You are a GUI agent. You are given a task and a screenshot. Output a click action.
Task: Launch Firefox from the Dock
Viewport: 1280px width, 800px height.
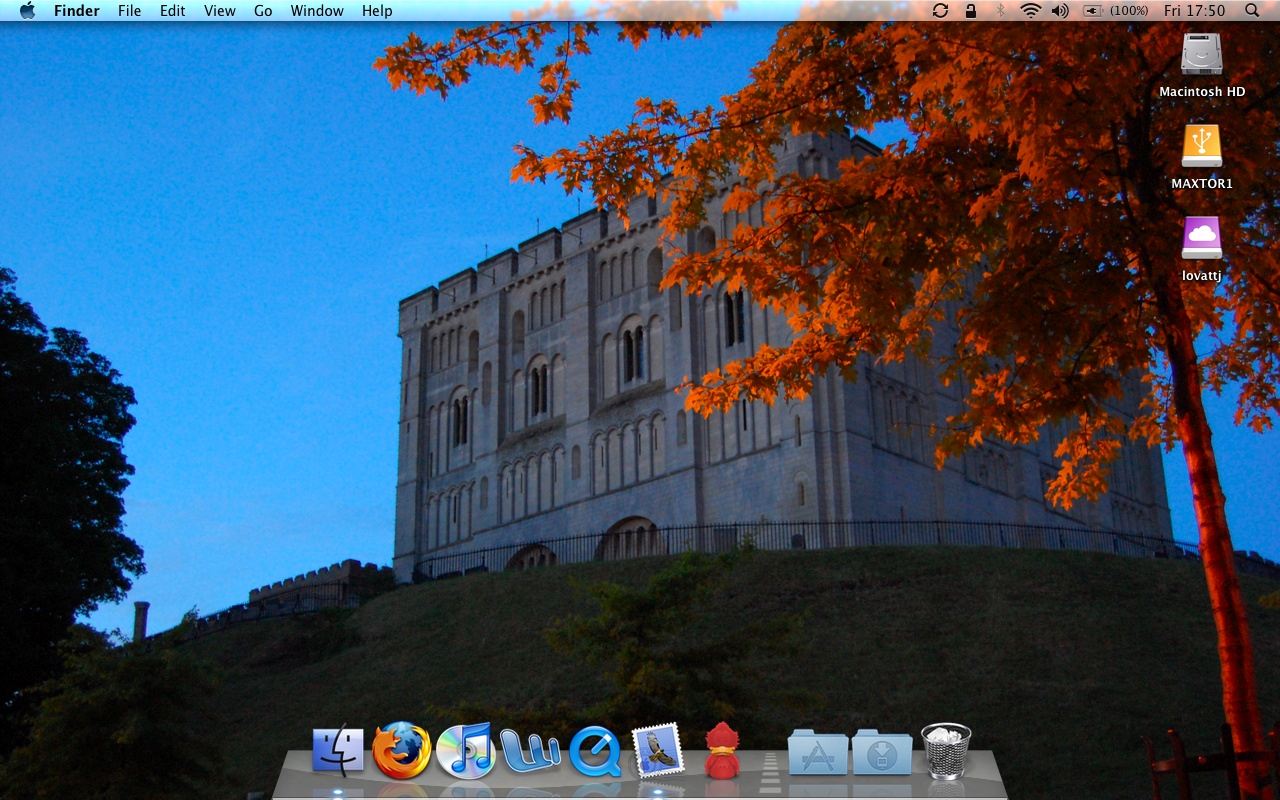click(x=402, y=750)
